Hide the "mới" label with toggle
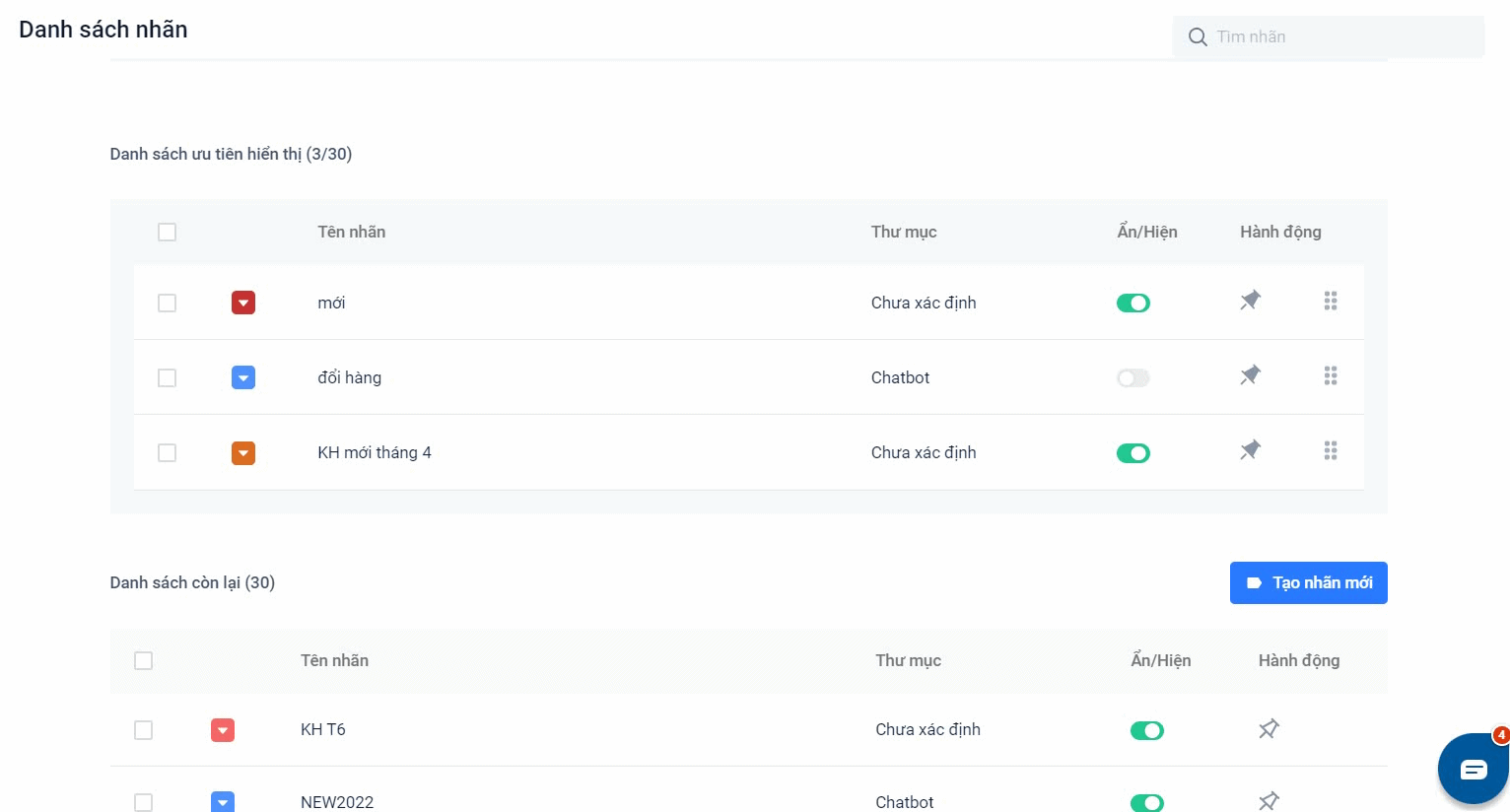The image size is (1510, 812). (1132, 304)
